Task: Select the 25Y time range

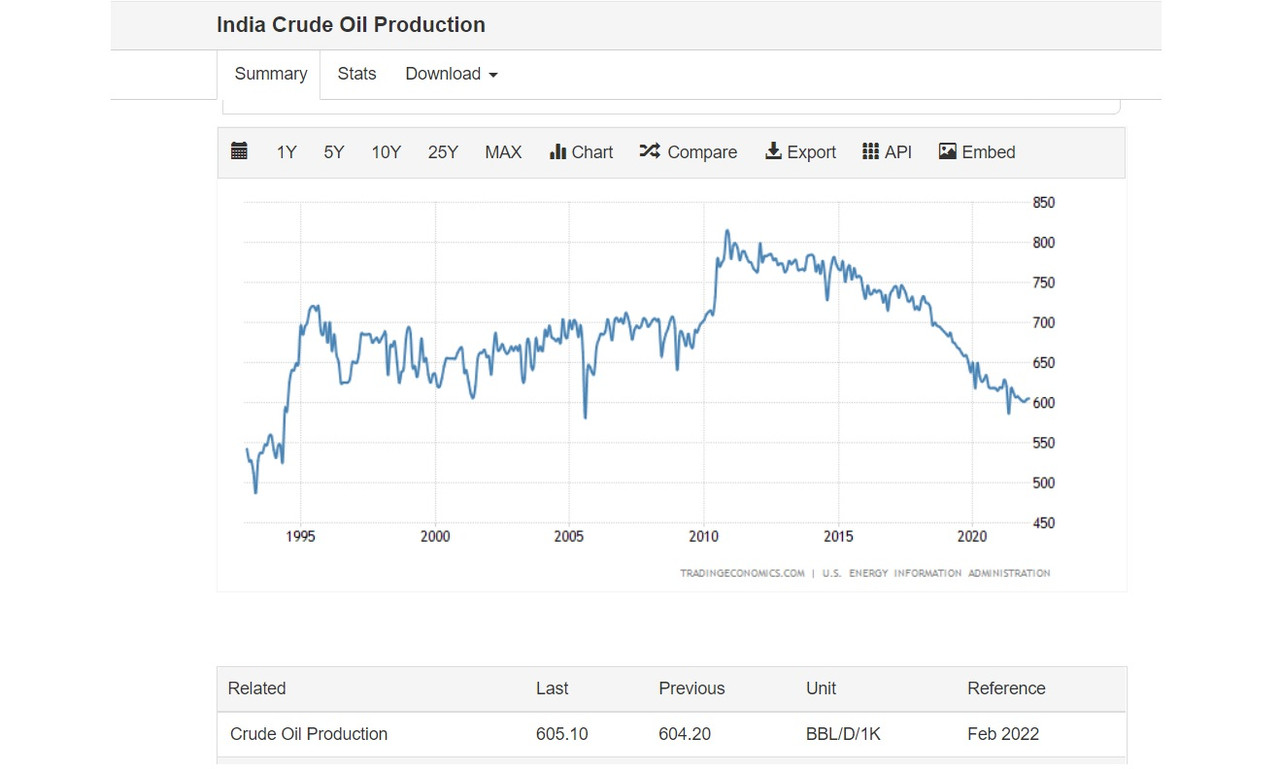Action: coord(443,152)
